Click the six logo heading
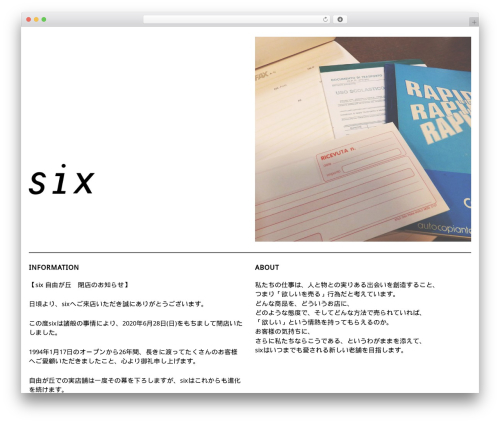The width and height of the screenshot is (500, 423). point(62,179)
